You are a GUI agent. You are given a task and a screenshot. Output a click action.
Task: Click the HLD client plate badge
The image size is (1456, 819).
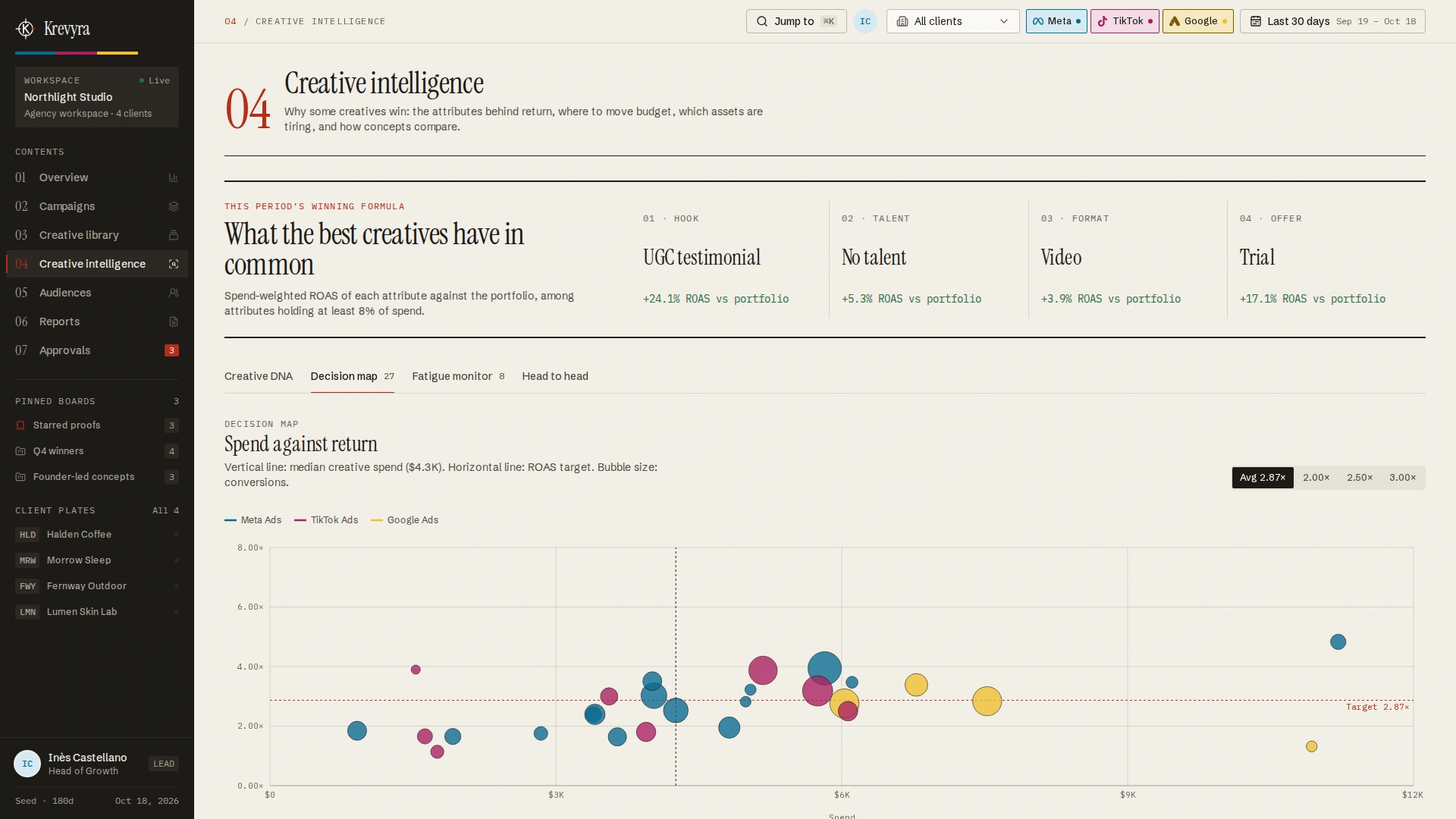(x=27, y=535)
